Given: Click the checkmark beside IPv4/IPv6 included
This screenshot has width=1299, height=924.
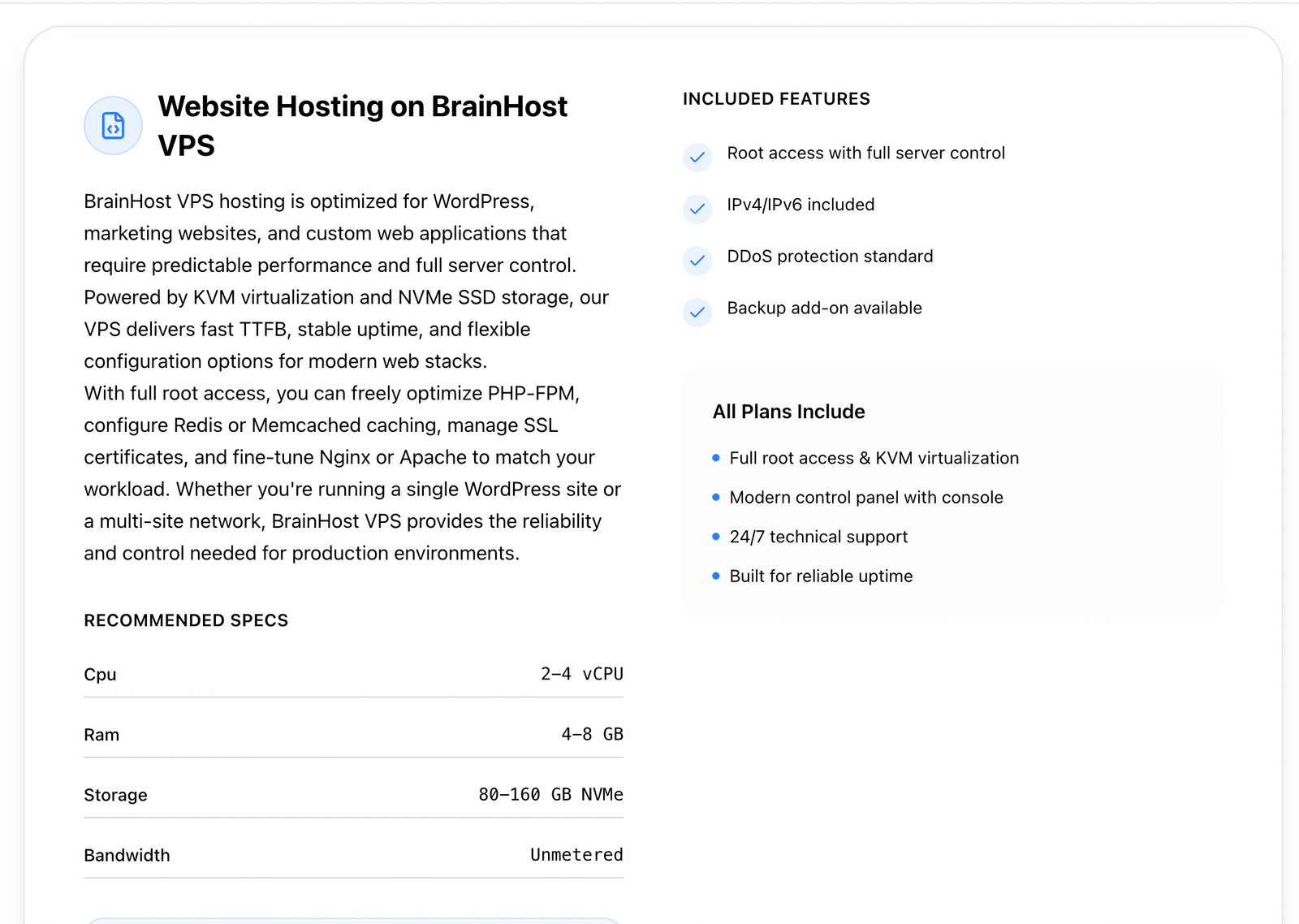Looking at the screenshot, I should [x=697, y=209].
